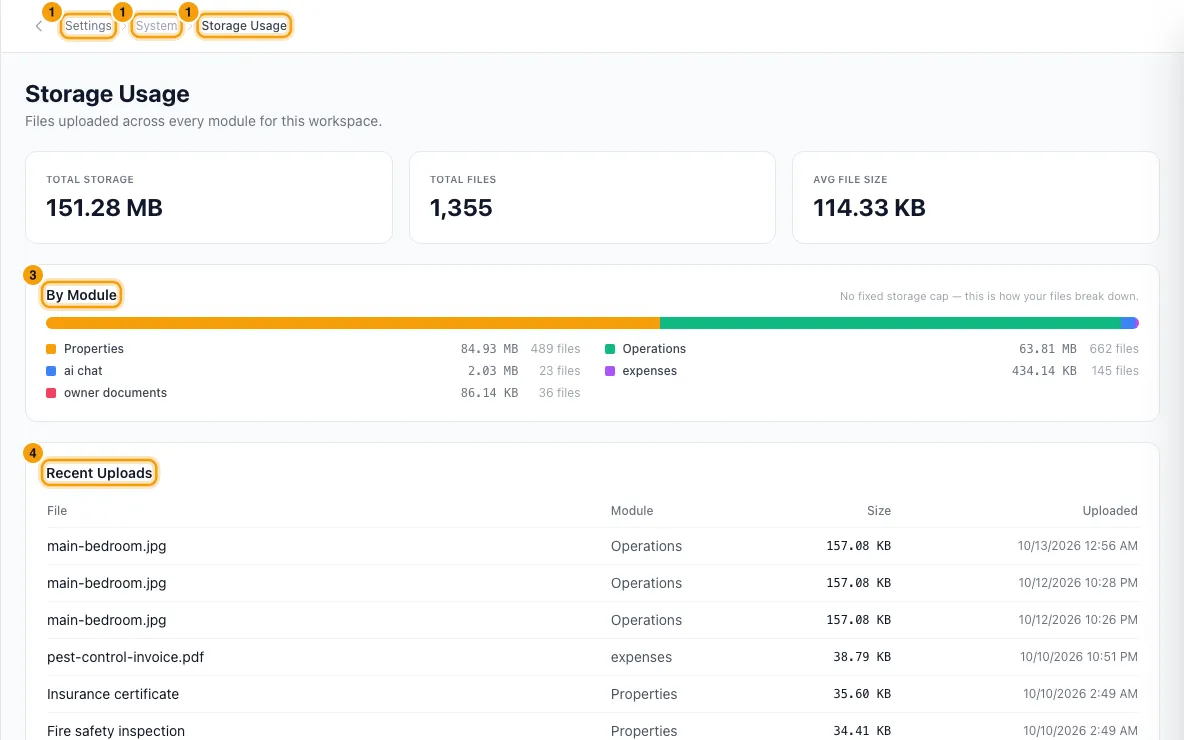The width and height of the screenshot is (1184, 740).
Task: Click the 10/10/2026 10:51 PM upload date
Action: point(1079,657)
